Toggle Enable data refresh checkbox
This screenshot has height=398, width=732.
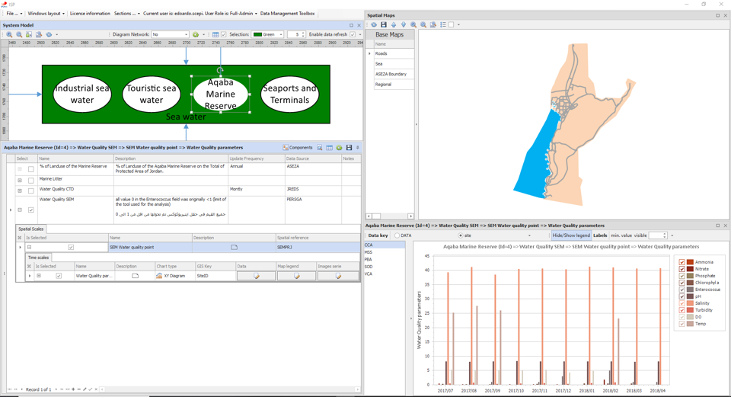tap(352, 35)
